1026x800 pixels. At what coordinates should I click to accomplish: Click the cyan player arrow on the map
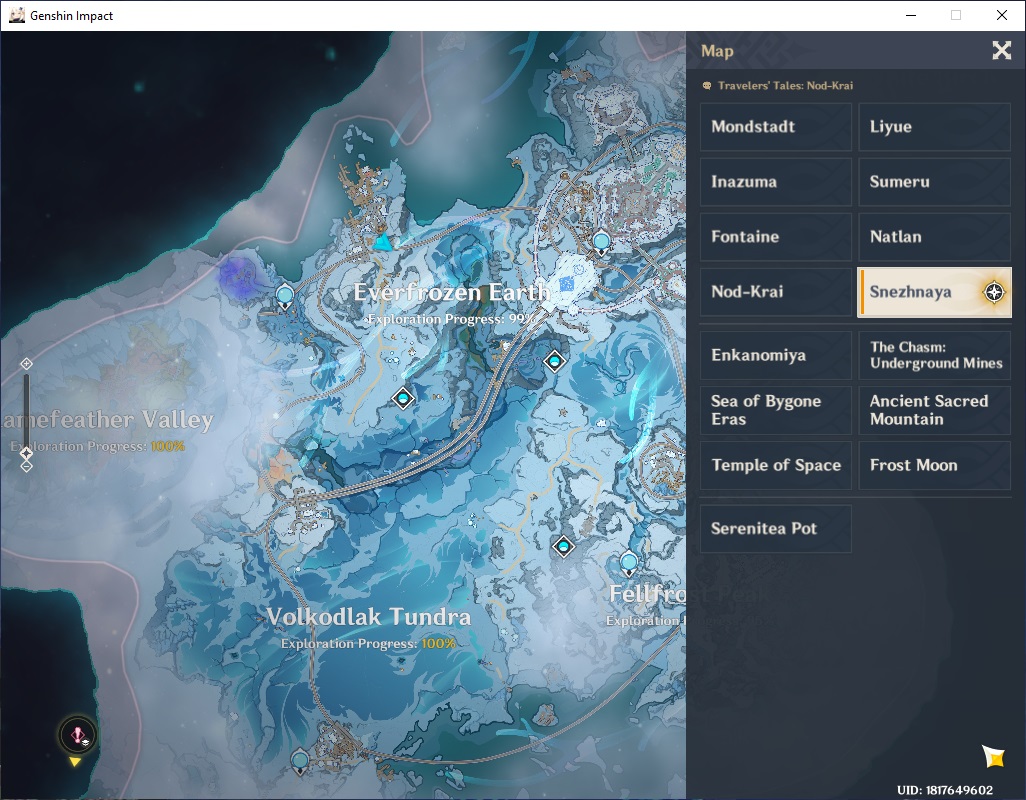tap(383, 243)
